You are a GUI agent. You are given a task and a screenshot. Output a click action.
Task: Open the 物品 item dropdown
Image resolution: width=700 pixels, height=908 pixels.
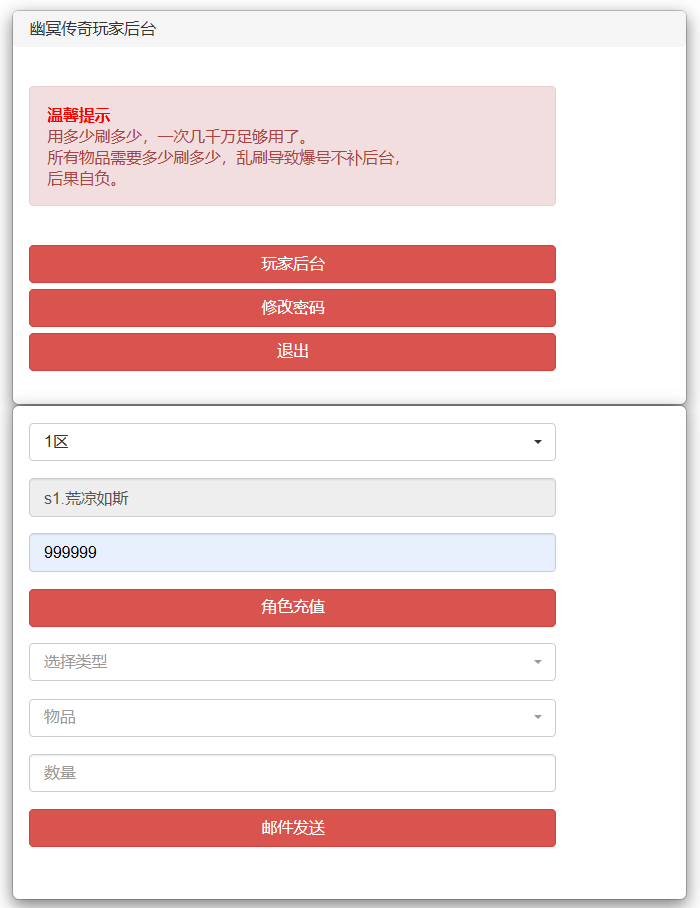click(x=292, y=718)
